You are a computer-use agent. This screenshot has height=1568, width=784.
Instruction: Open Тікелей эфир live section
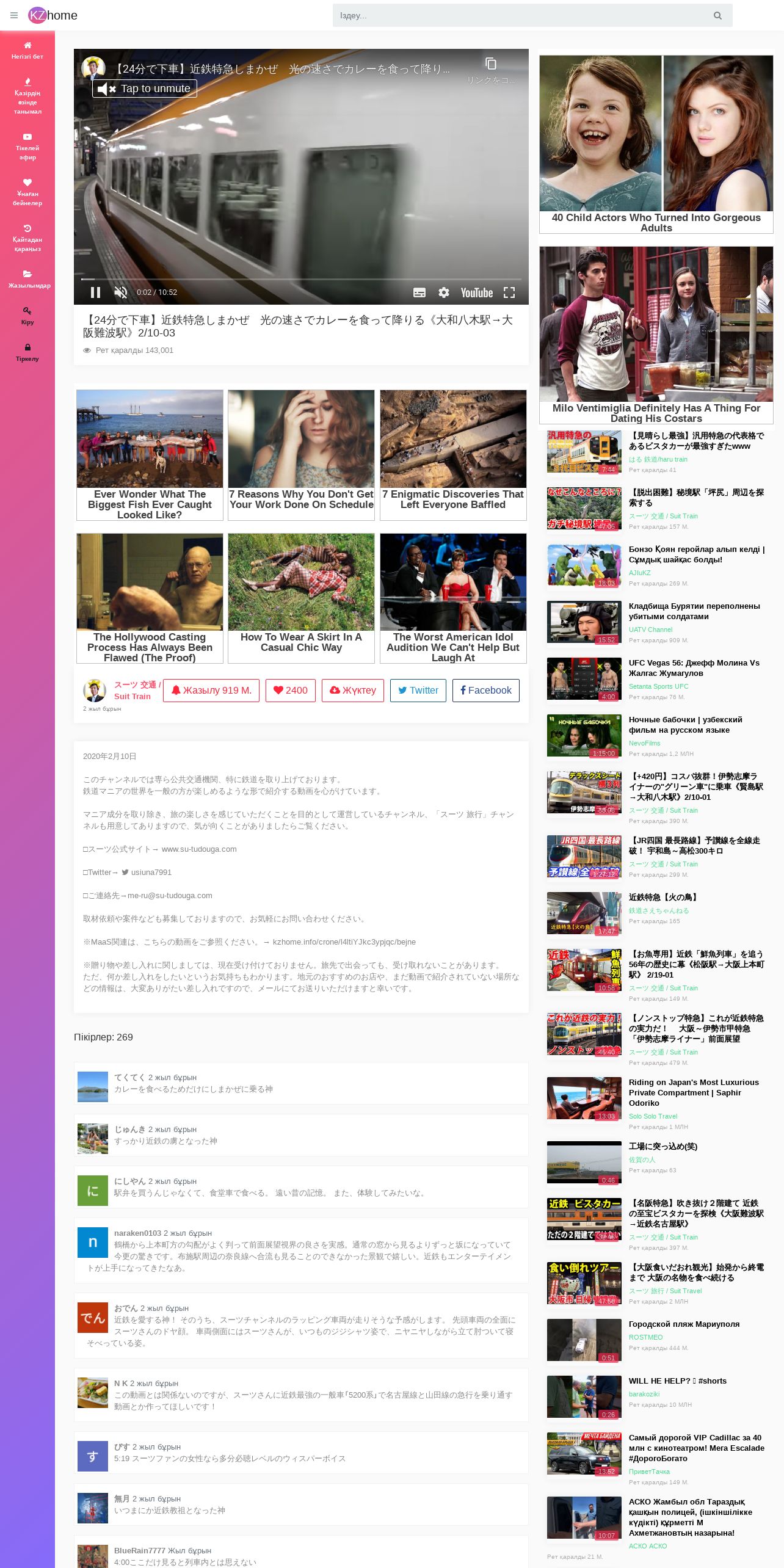tap(27, 147)
